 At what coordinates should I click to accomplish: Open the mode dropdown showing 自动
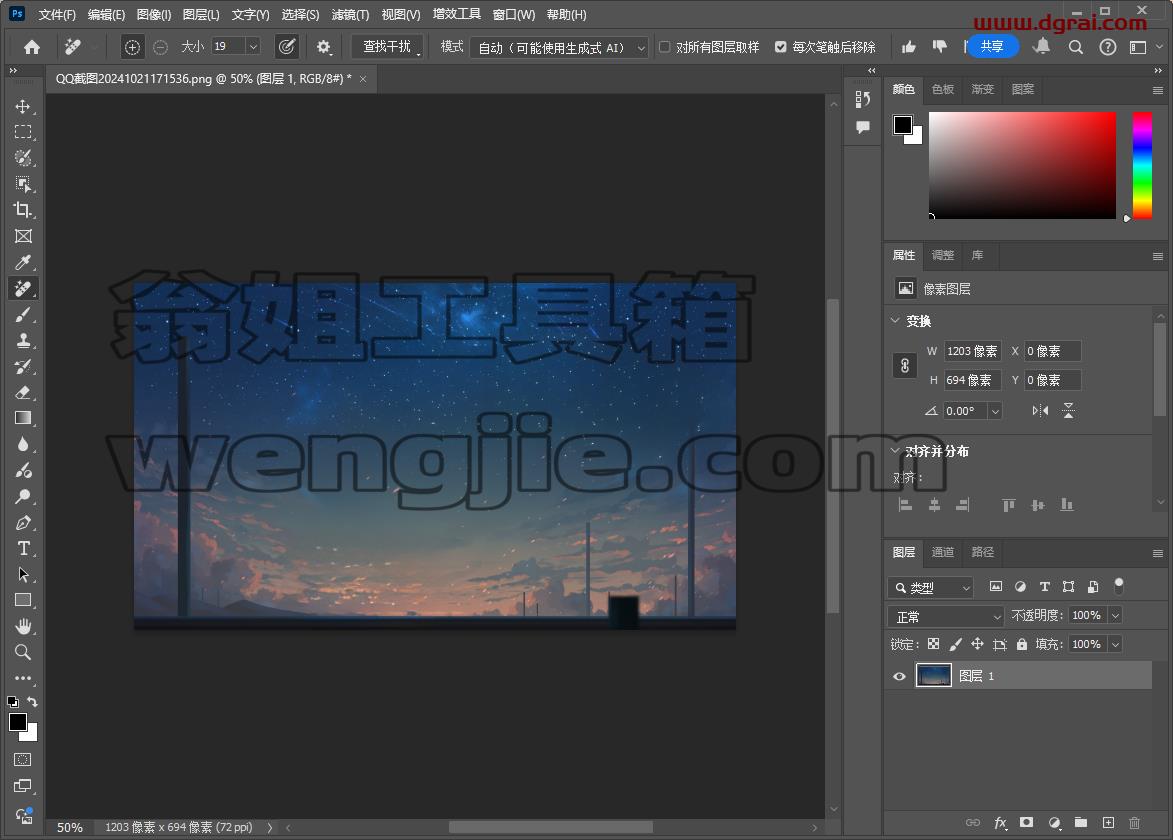point(559,48)
